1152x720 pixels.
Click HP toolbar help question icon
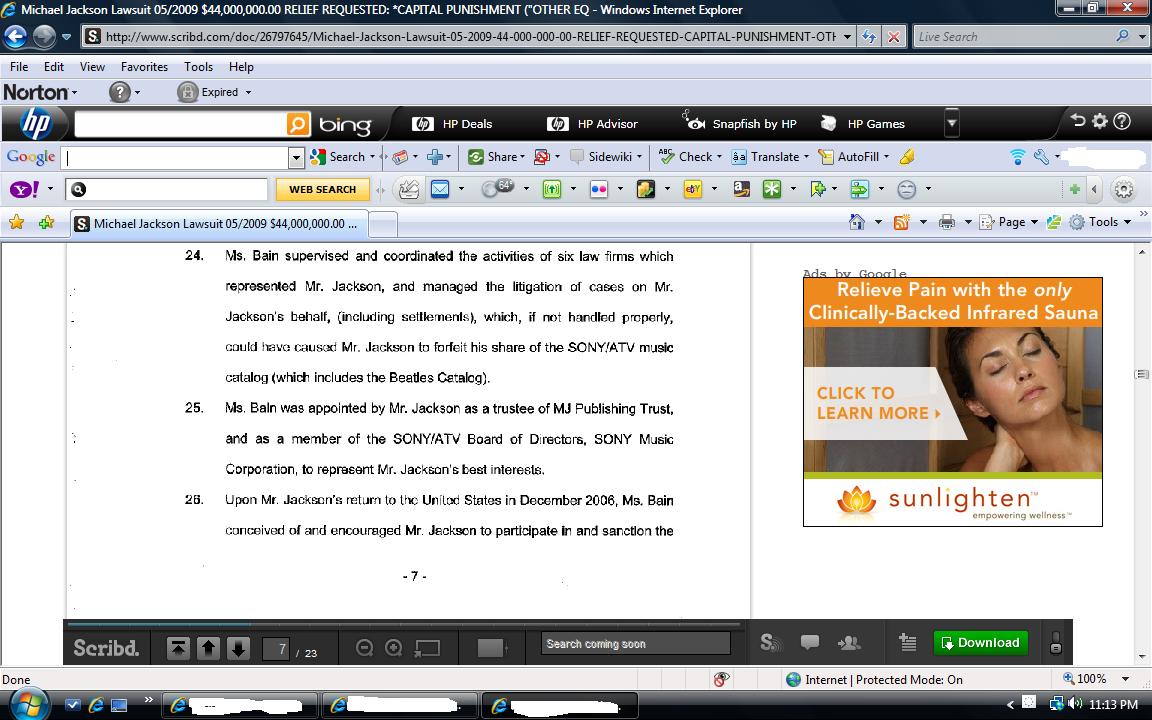pyautogui.click(x=1122, y=121)
